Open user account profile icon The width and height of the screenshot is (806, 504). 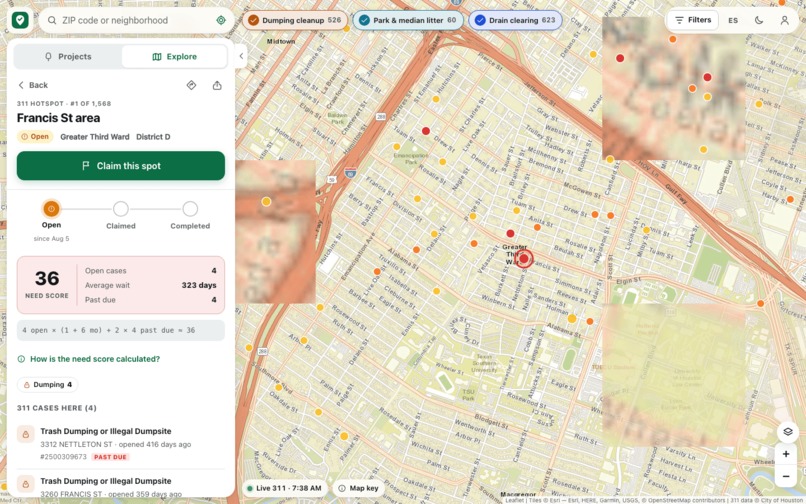[x=784, y=20]
